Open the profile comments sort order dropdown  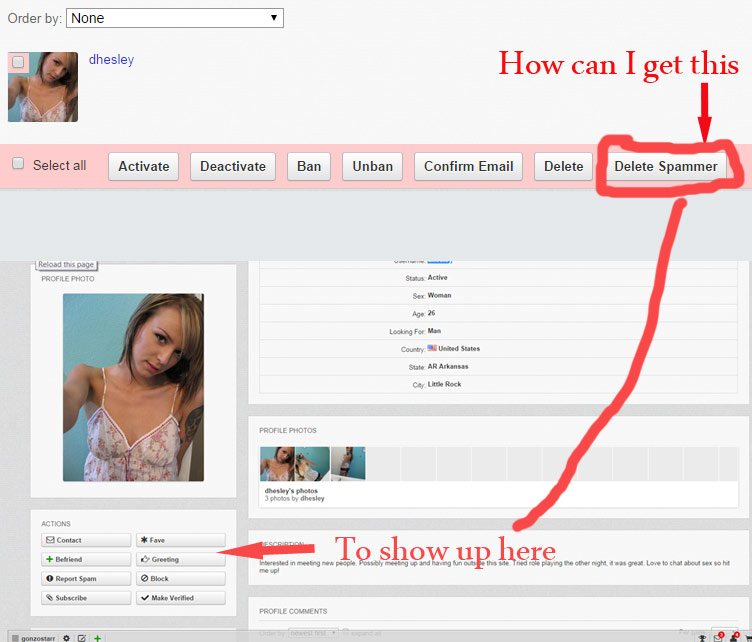click(312, 632)
